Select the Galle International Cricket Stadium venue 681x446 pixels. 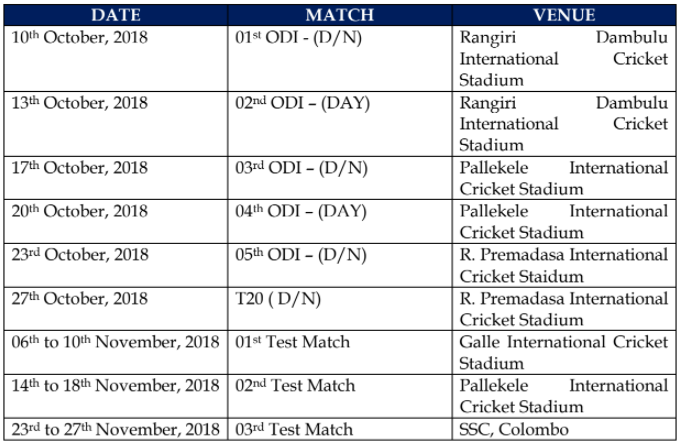564,352
